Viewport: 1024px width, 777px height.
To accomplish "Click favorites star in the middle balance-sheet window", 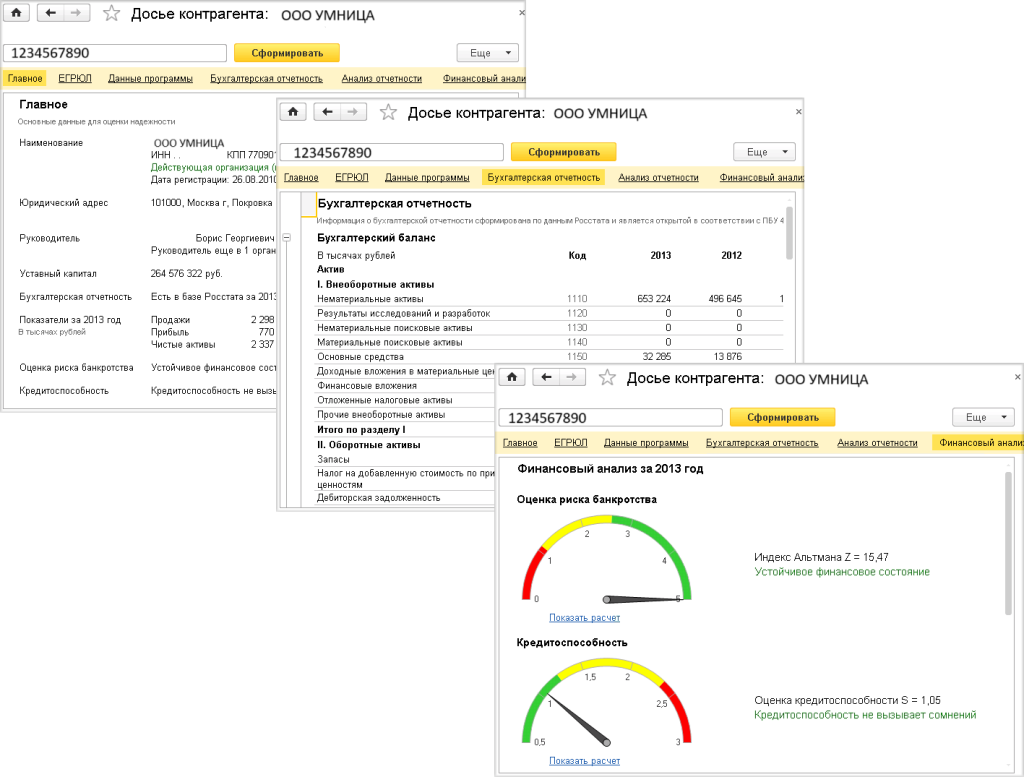I will tap(388, 113).
